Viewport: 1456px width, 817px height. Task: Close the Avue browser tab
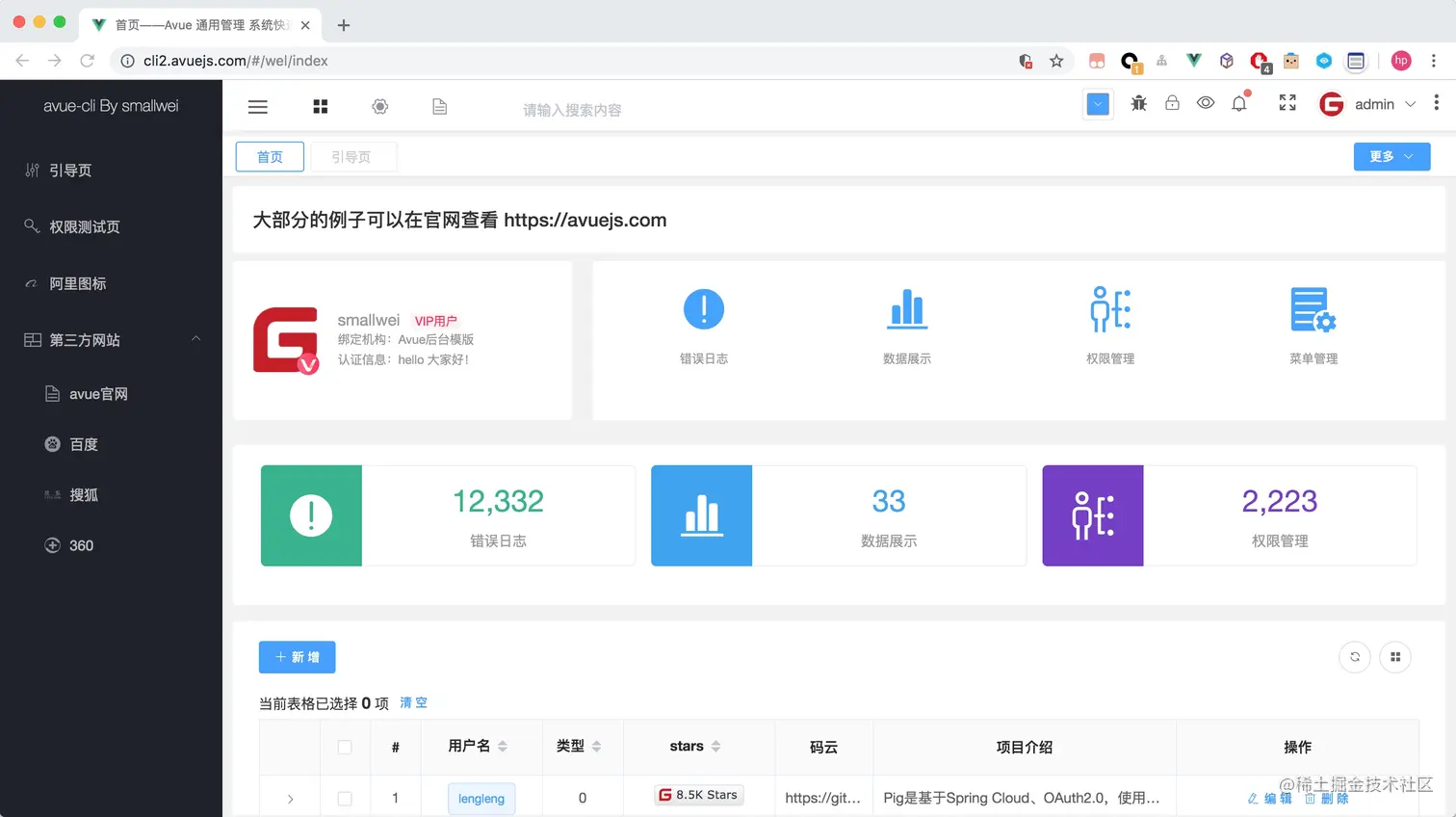point(305,25)
